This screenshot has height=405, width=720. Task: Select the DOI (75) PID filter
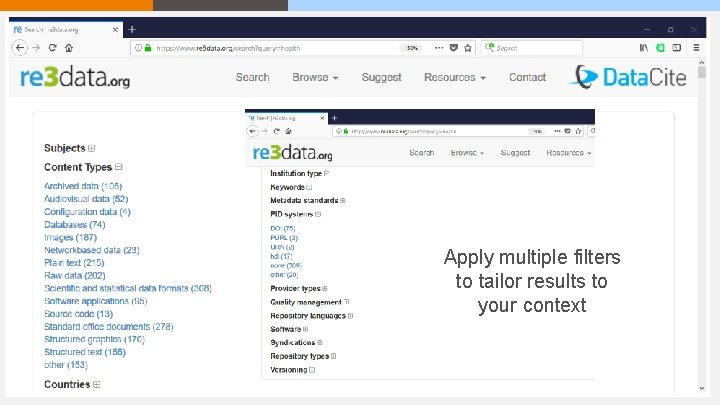(282, 229)
